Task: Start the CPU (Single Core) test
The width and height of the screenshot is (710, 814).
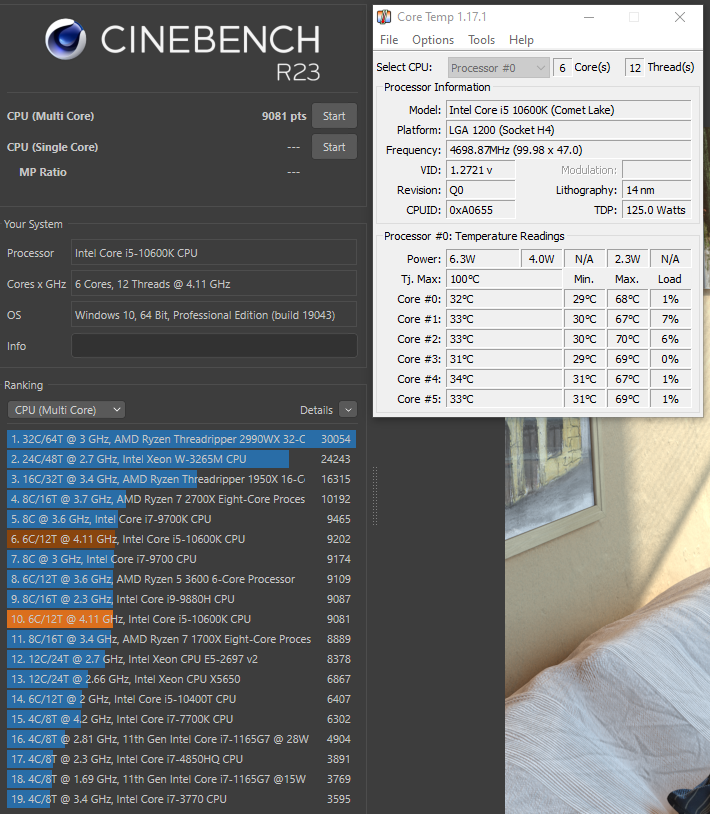Action: pyautogui.click(x=334, y=147)
